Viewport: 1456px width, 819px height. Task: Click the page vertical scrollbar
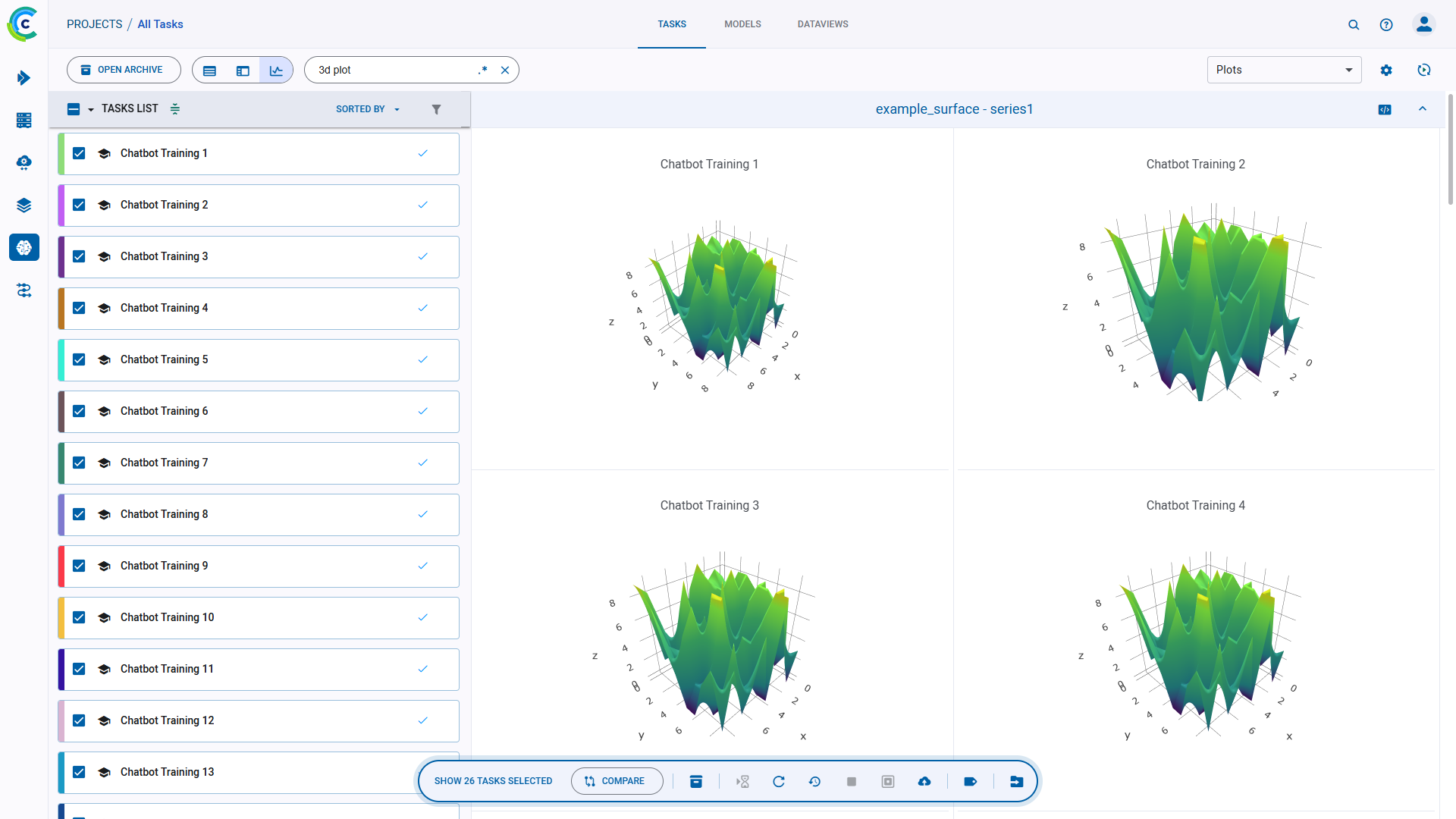(1450, 149)
